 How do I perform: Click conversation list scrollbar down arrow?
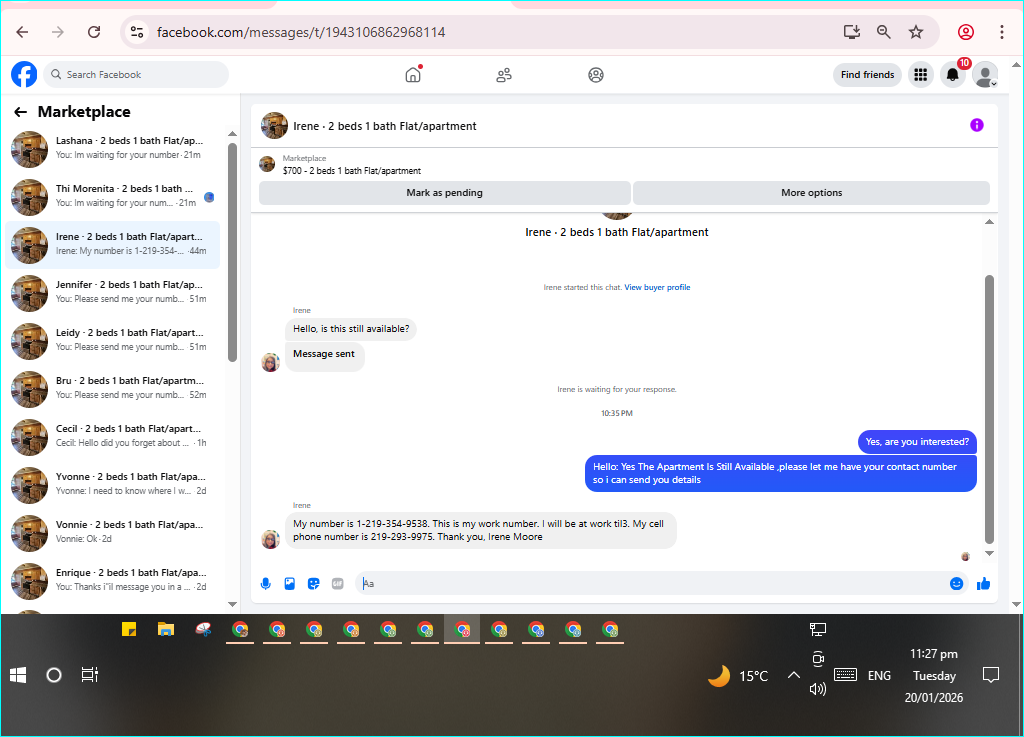232,604
